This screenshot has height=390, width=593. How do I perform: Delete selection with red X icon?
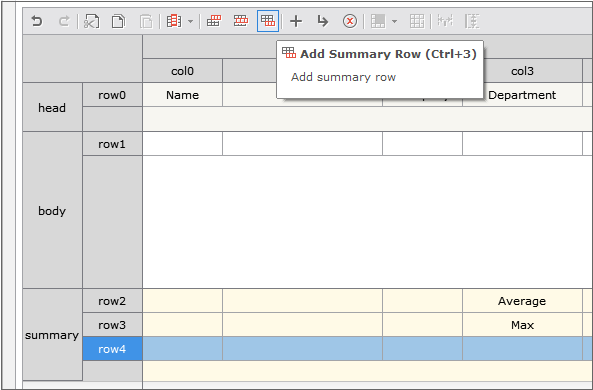[x=350, y=21]
